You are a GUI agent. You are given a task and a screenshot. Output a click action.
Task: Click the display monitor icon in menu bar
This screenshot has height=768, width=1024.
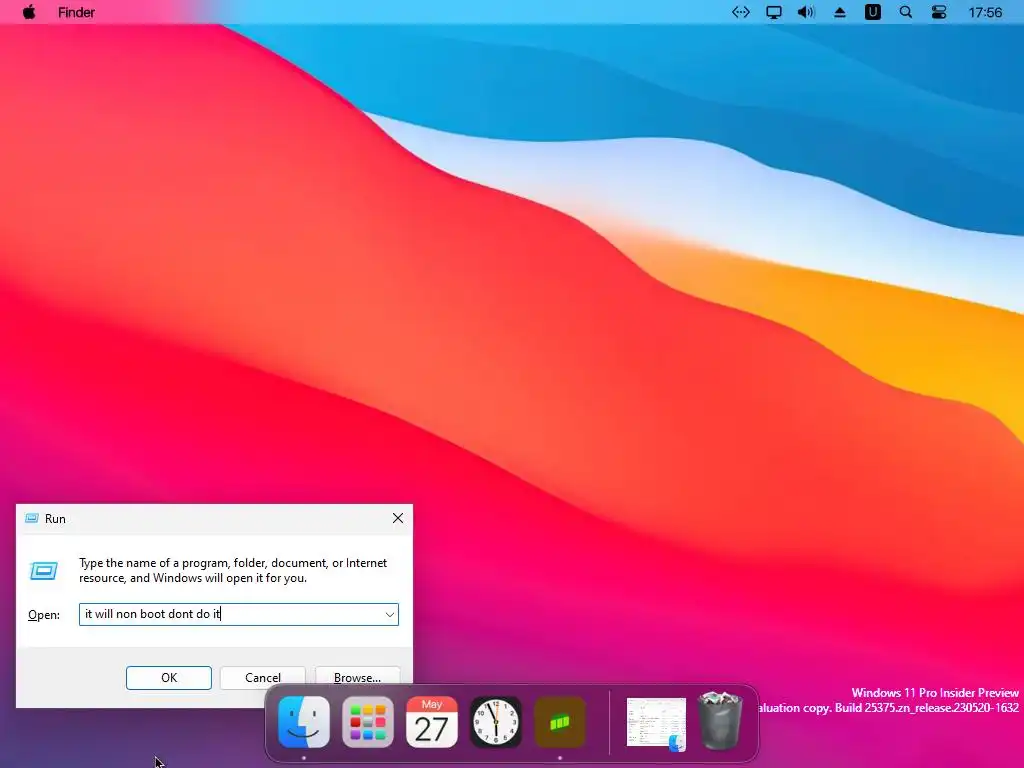774,12
